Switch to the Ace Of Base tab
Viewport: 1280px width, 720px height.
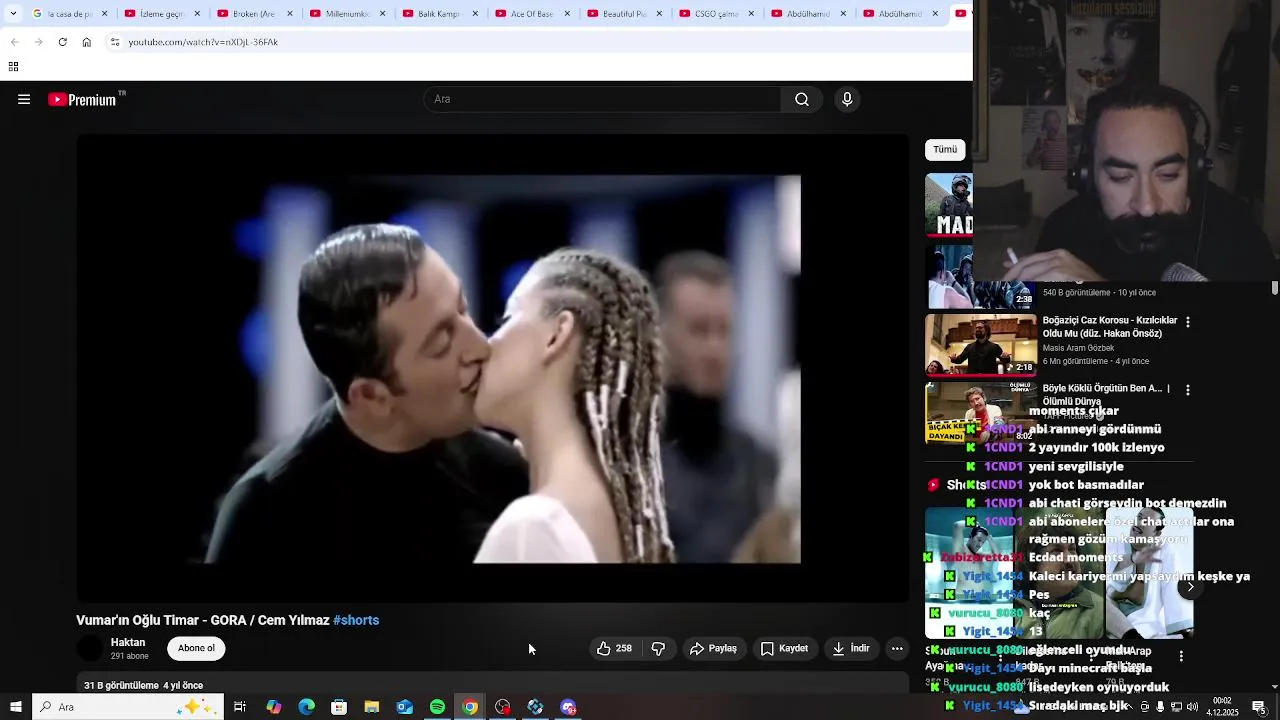532,14
